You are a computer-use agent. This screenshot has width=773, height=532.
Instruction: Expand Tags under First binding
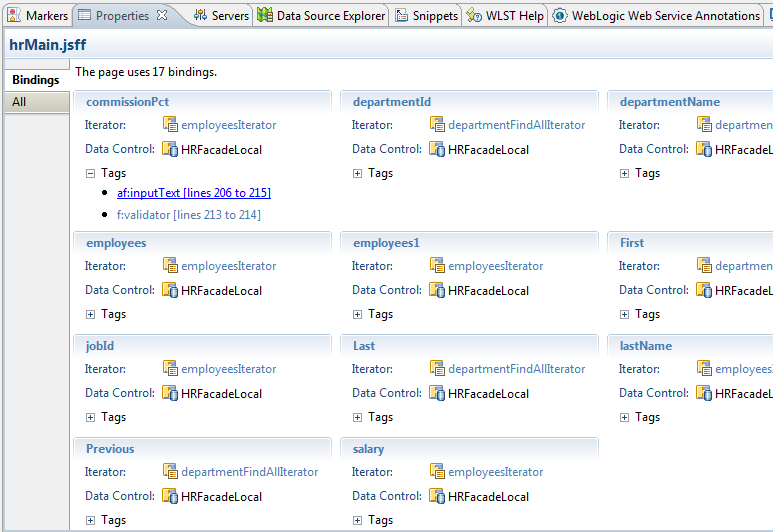(x=625, y=315)
